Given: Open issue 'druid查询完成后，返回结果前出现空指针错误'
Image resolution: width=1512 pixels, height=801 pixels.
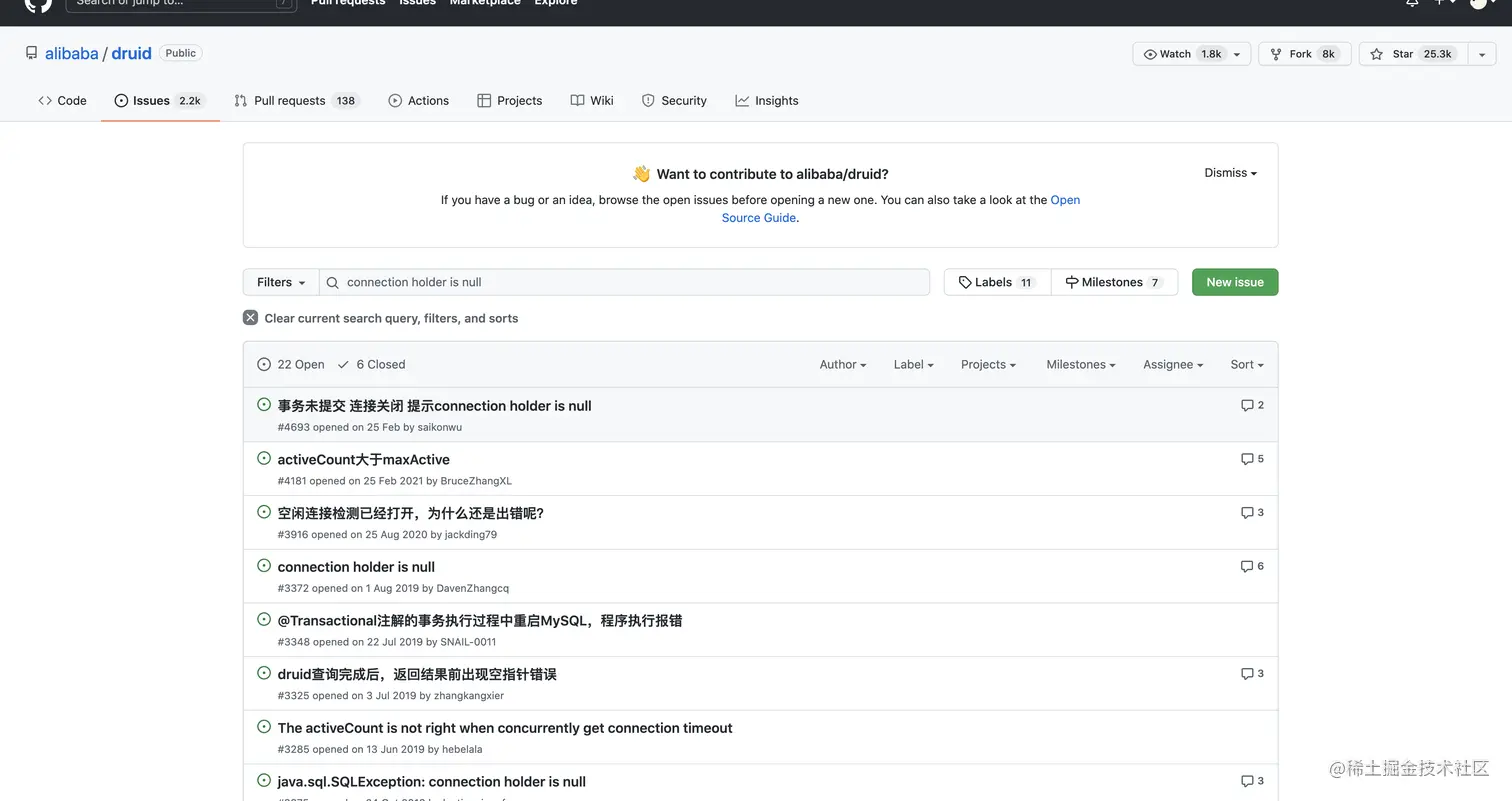Looking at the screenshot, I should (417, 674).
